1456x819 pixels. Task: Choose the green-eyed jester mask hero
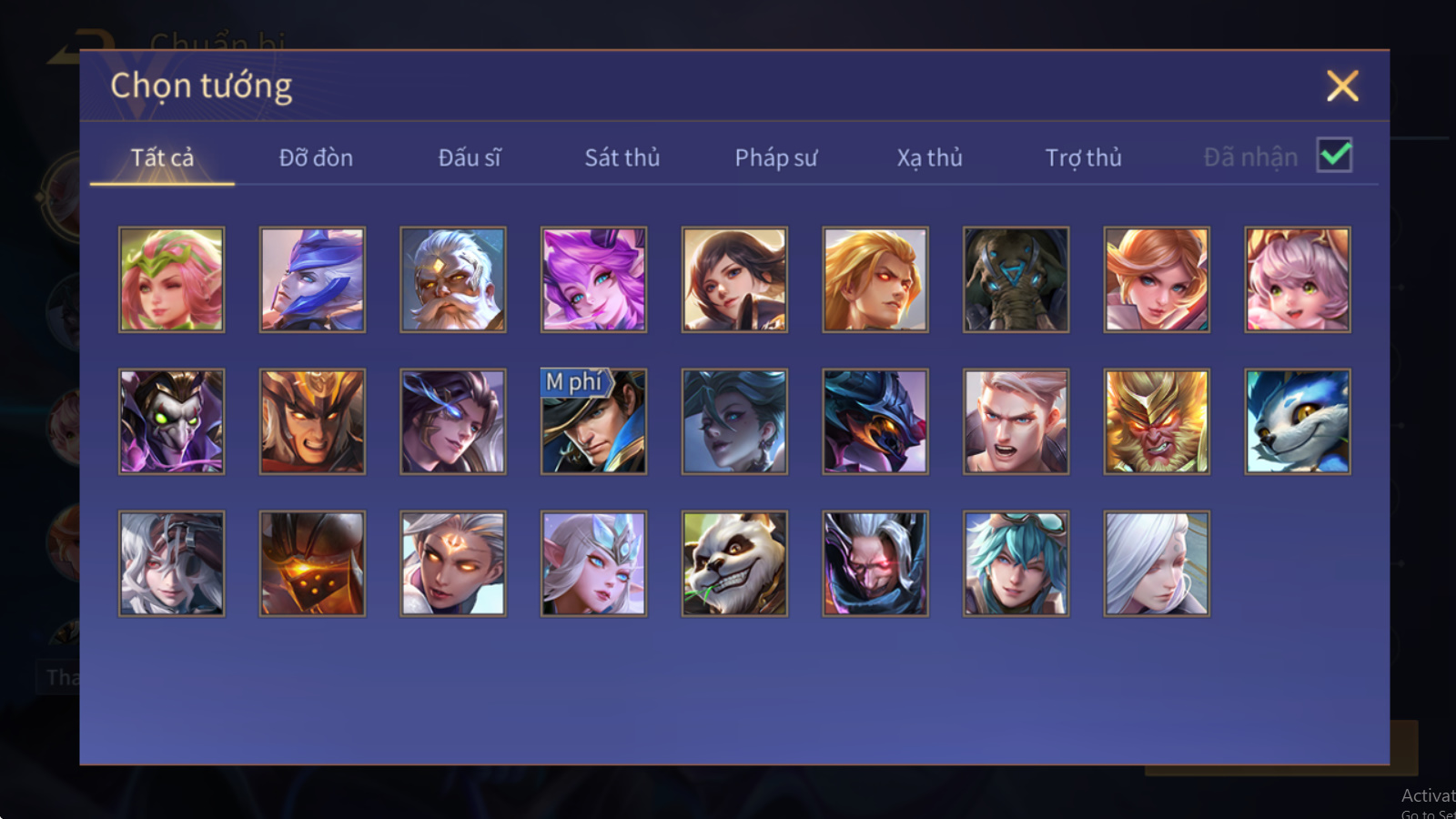(x=171, y=421)
